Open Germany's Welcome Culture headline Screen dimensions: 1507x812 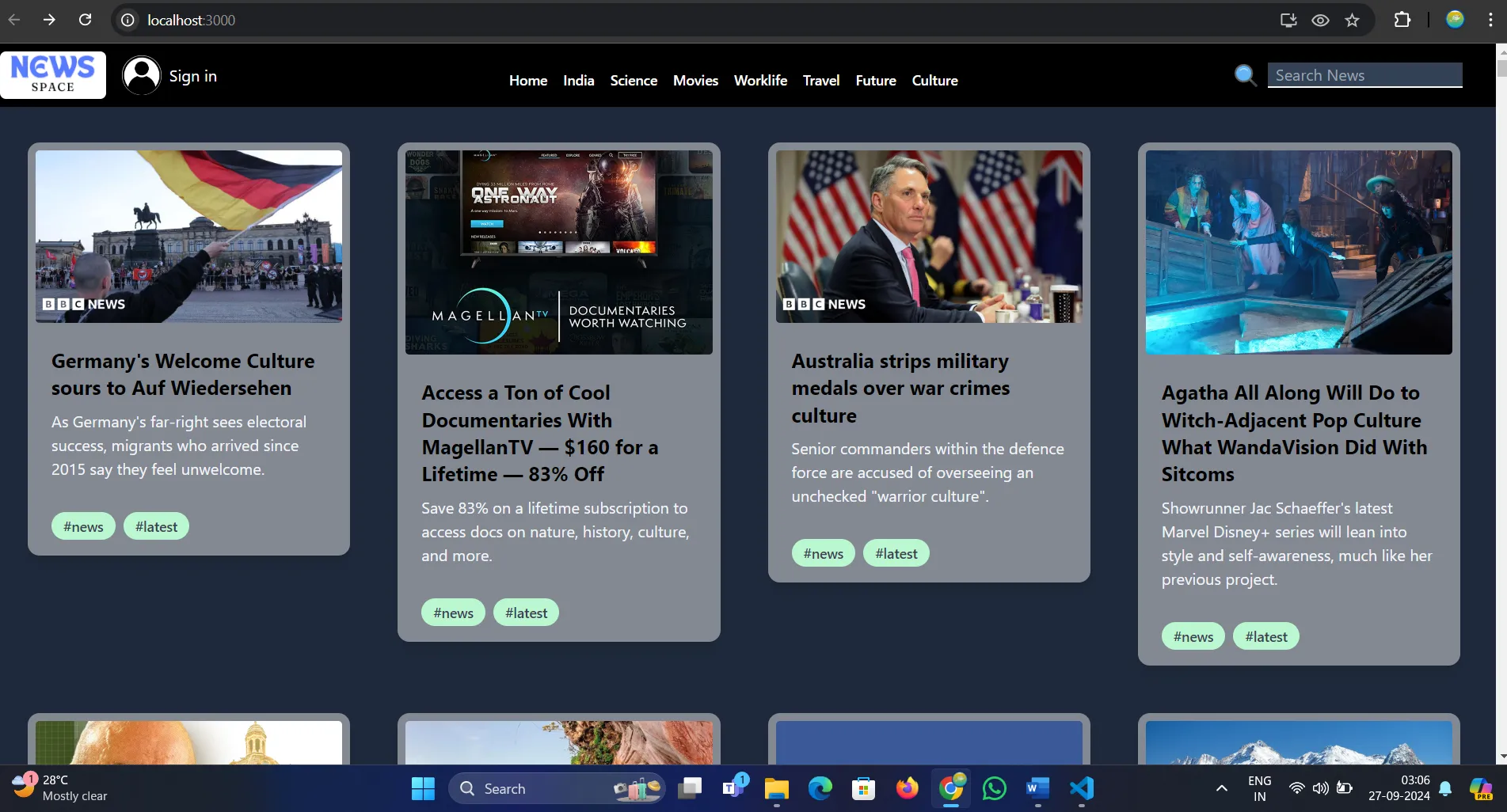tap(183, 374)
